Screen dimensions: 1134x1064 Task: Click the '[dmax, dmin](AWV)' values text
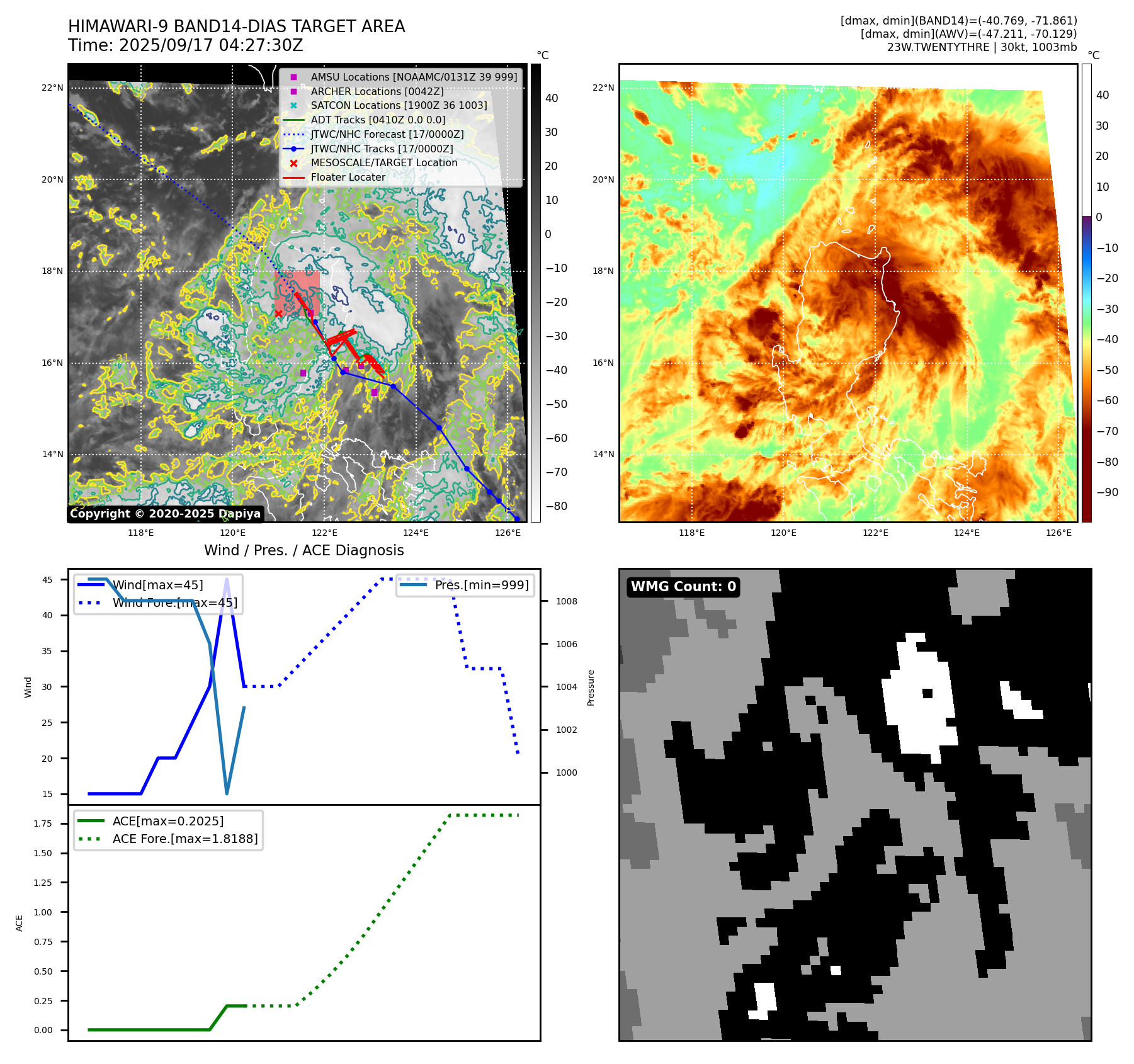pyautogui.click(x=968, y=34)
